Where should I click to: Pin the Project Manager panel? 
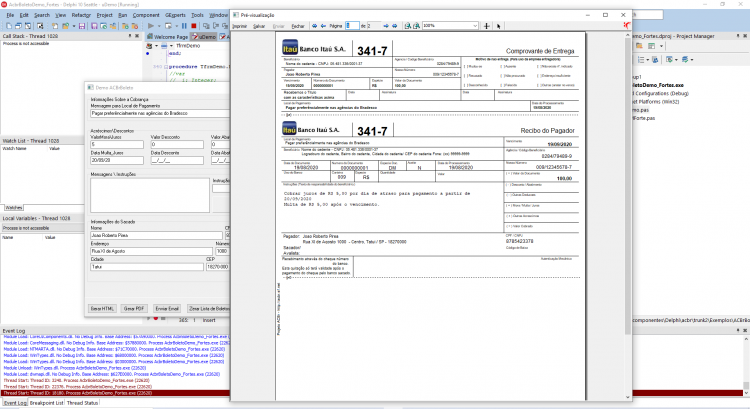[x=738, y=36]
